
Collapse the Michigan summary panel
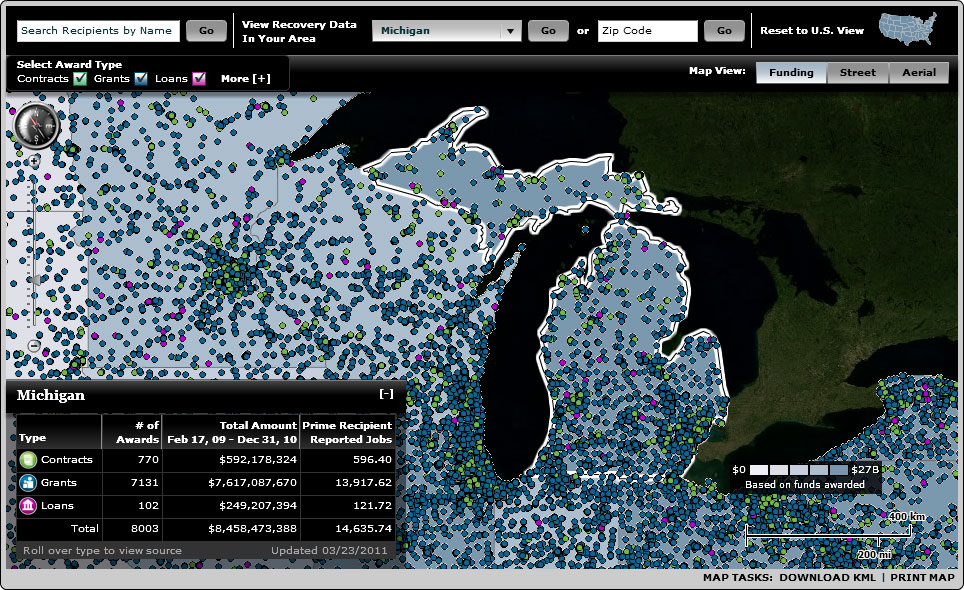(x=386, y=394)
